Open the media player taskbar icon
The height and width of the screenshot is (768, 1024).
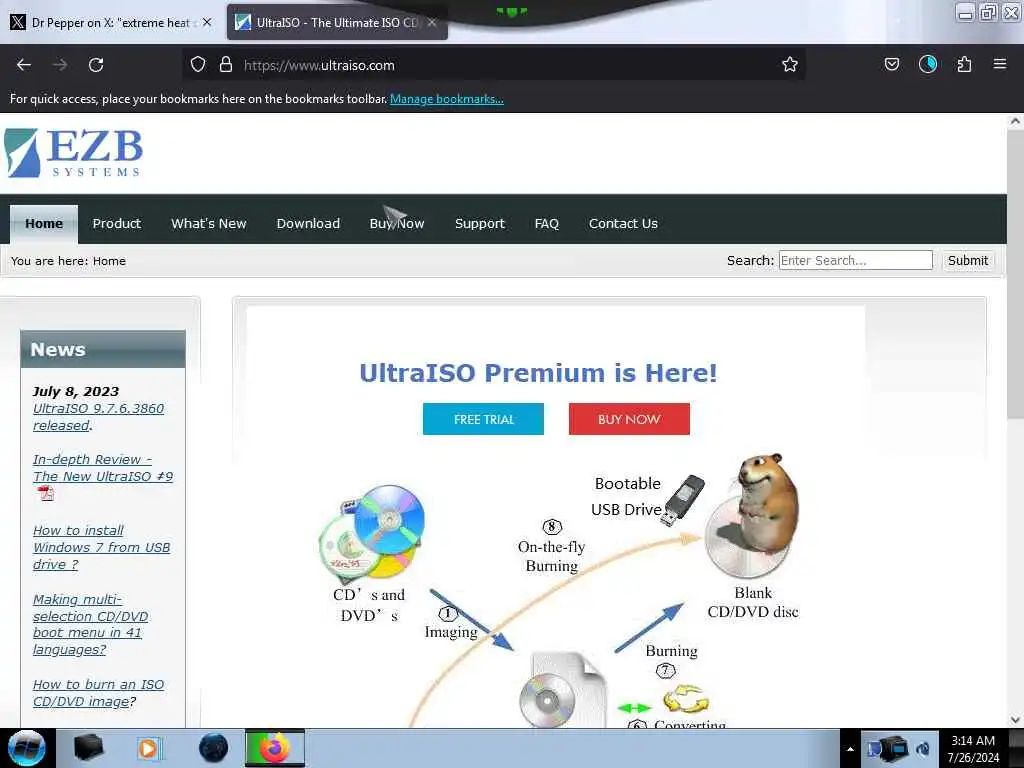(149, 748)
